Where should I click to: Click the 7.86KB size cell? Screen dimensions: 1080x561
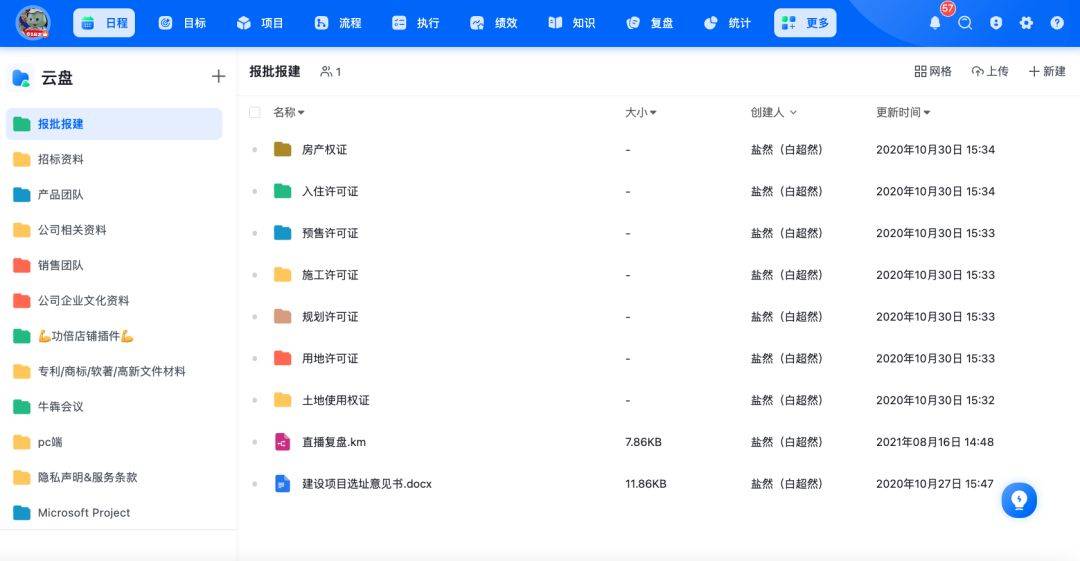[643, 442]
